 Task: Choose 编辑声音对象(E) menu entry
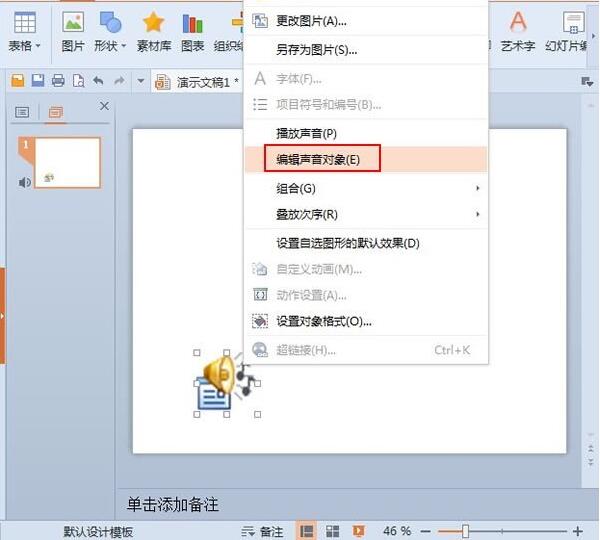click(x=365, y=159)
